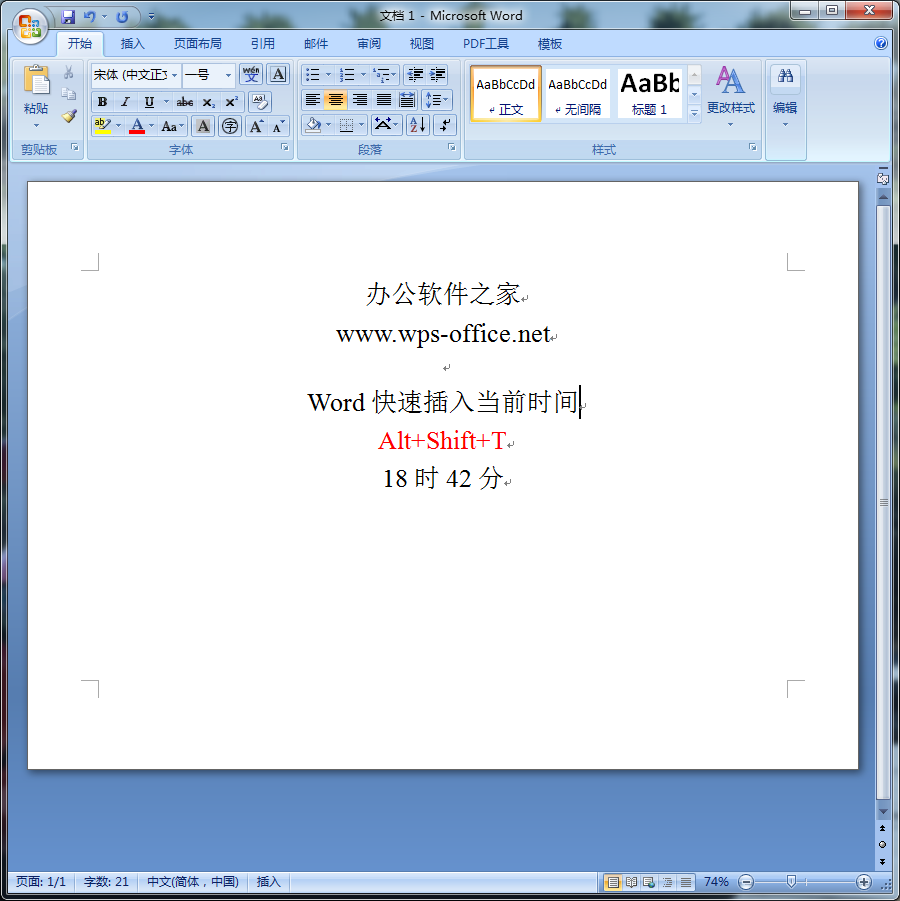This screenshot has width=900, height=901.
Task: Open the 审阅 tab
Action: tap(369, 44)
